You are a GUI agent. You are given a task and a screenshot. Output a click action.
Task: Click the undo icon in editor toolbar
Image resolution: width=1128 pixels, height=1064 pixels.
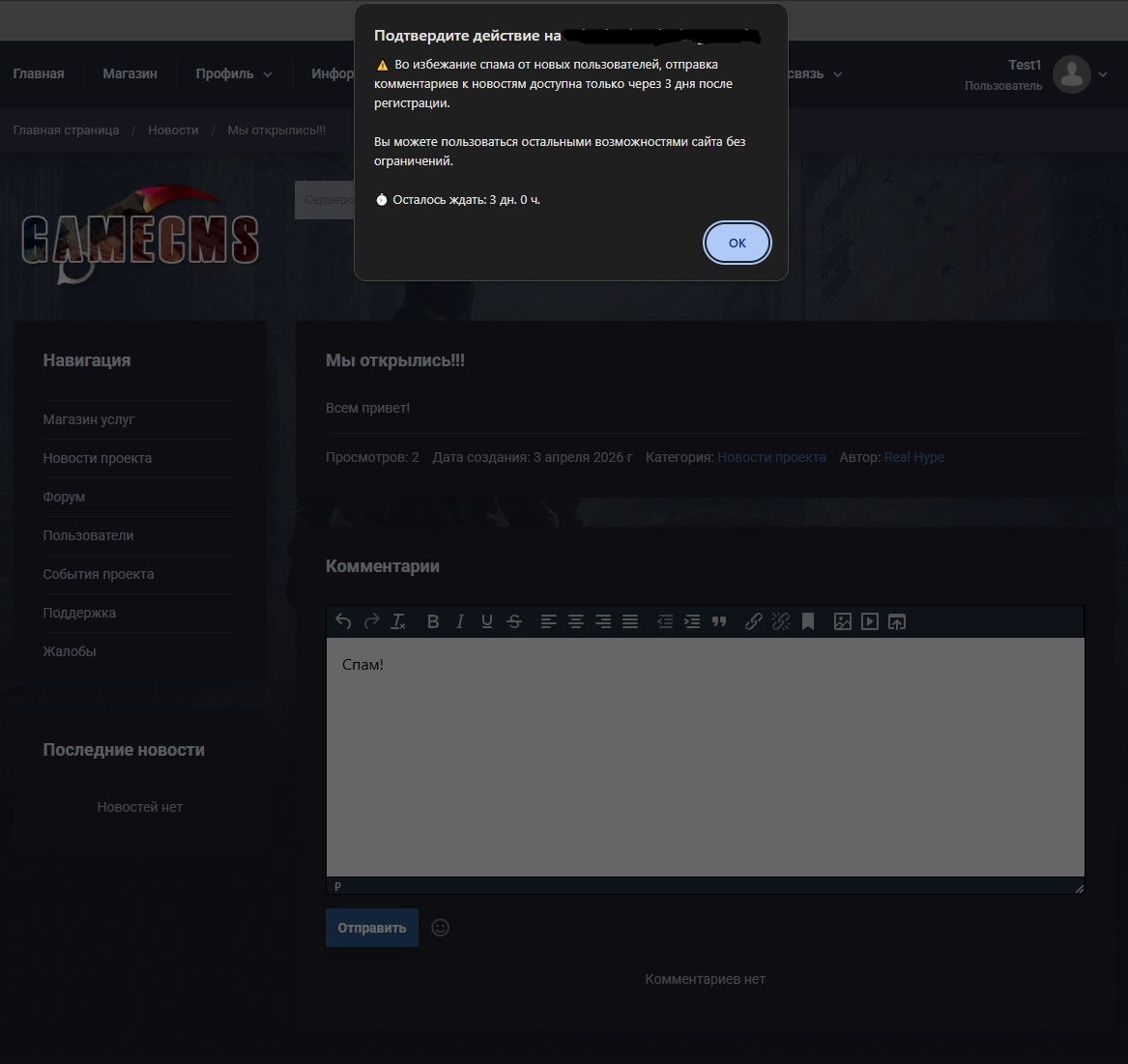pyautogui.click(x=343, y=621)
